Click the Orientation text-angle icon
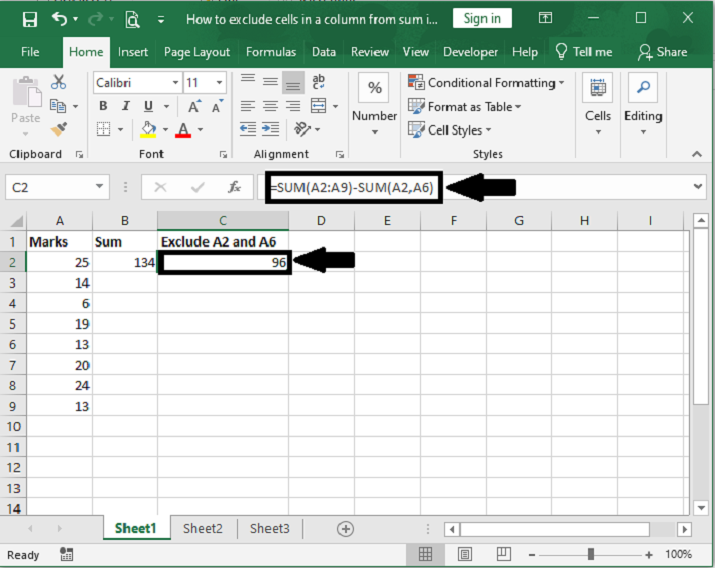 (x=302, y=129)
